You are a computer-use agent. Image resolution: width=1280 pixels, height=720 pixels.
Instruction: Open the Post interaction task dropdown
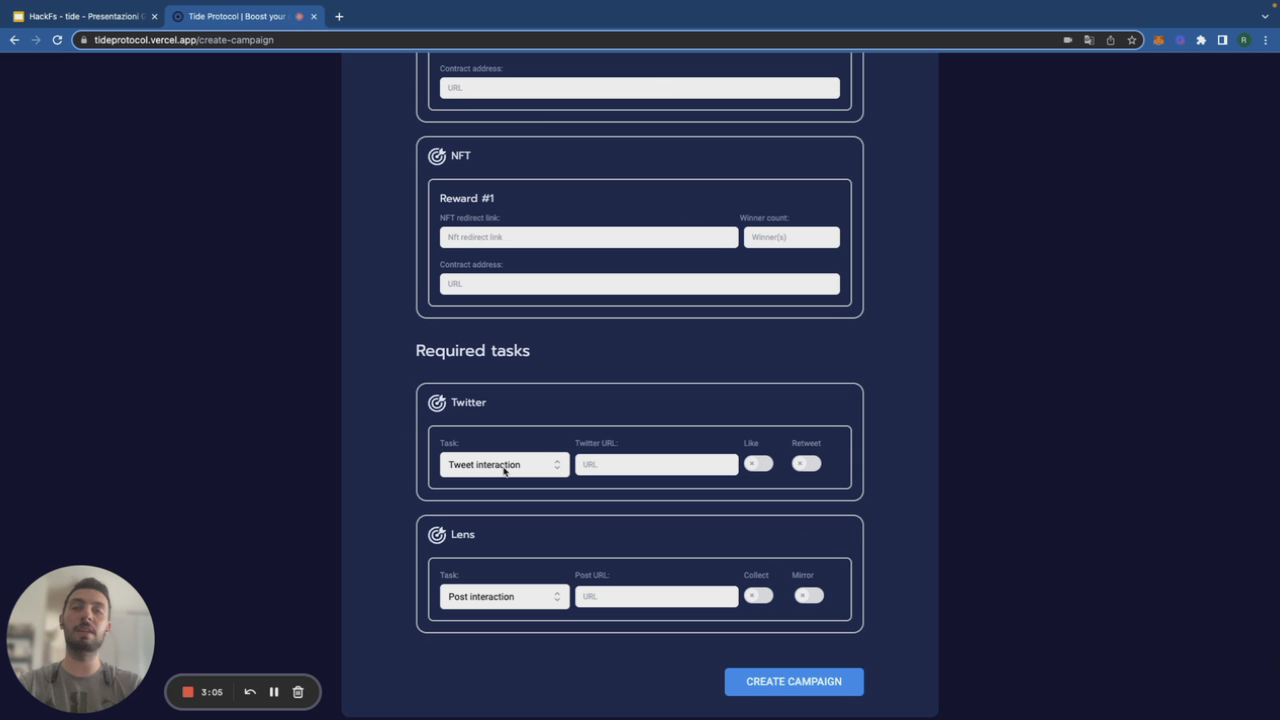coord(504,597)
